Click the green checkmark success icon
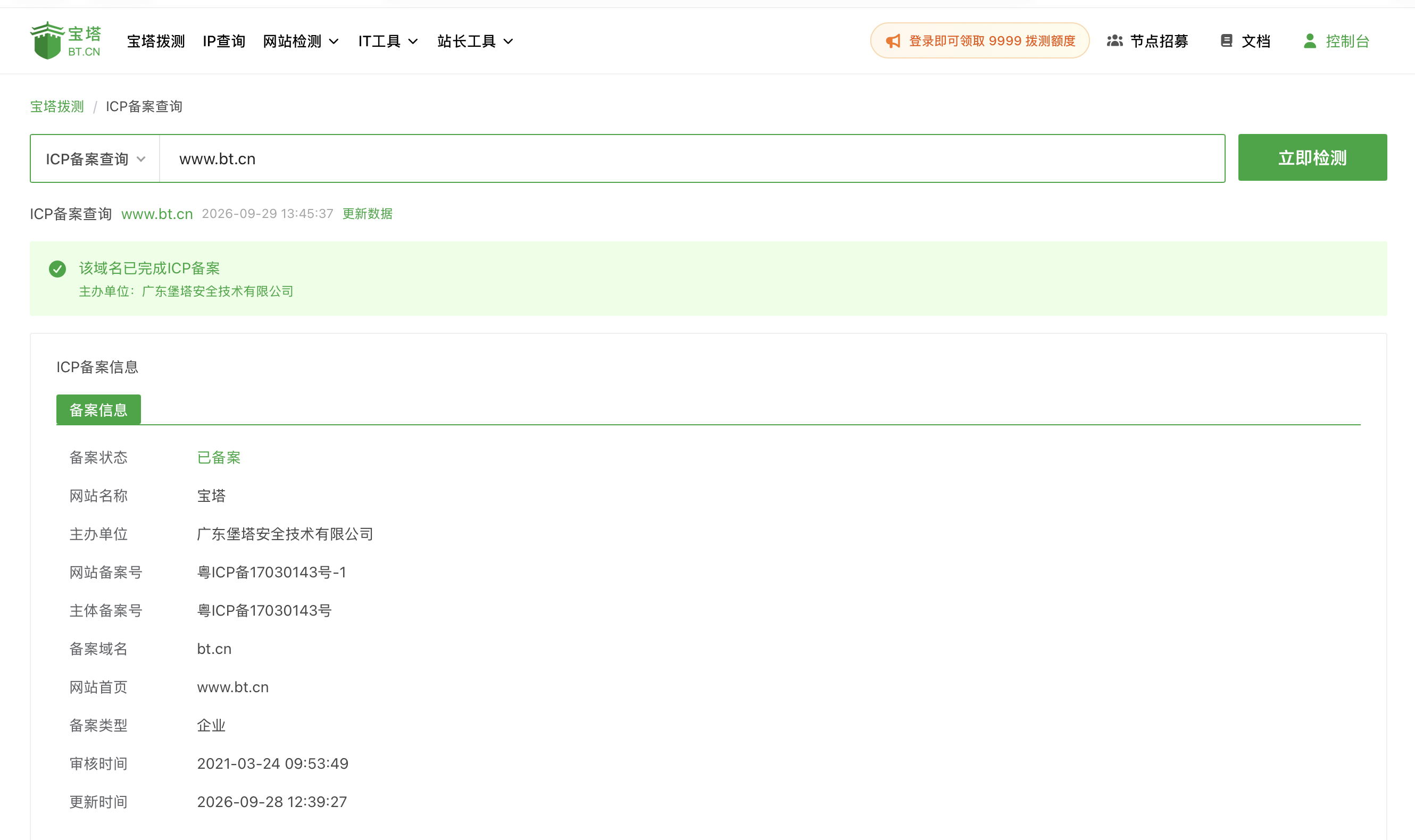 tap(57, 268)
